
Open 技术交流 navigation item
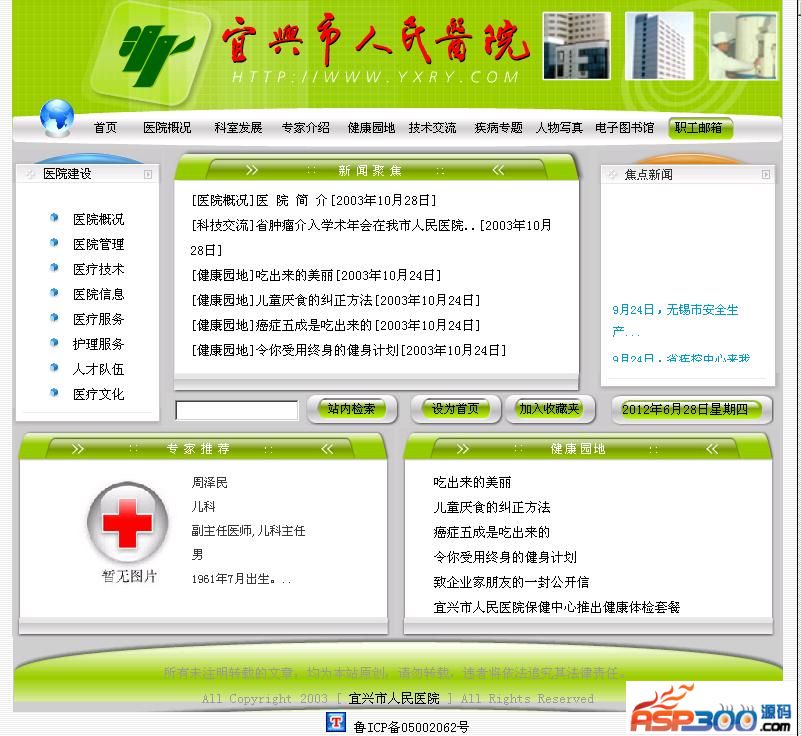coord(432,128)
